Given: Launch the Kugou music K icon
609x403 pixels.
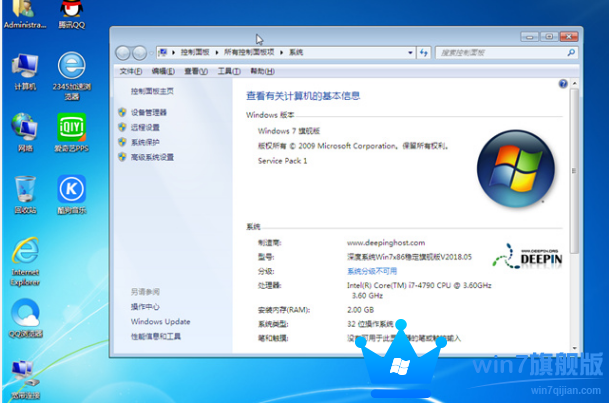Looking at the screenshot, I should click(71, 195).
